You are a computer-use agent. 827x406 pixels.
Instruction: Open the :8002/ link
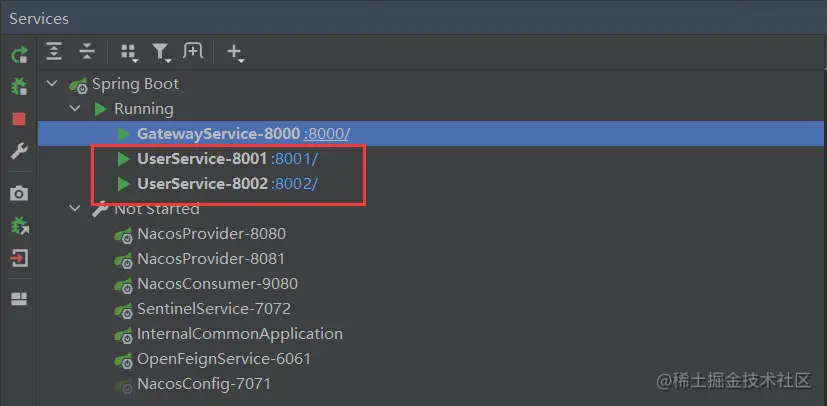point(294,183)
